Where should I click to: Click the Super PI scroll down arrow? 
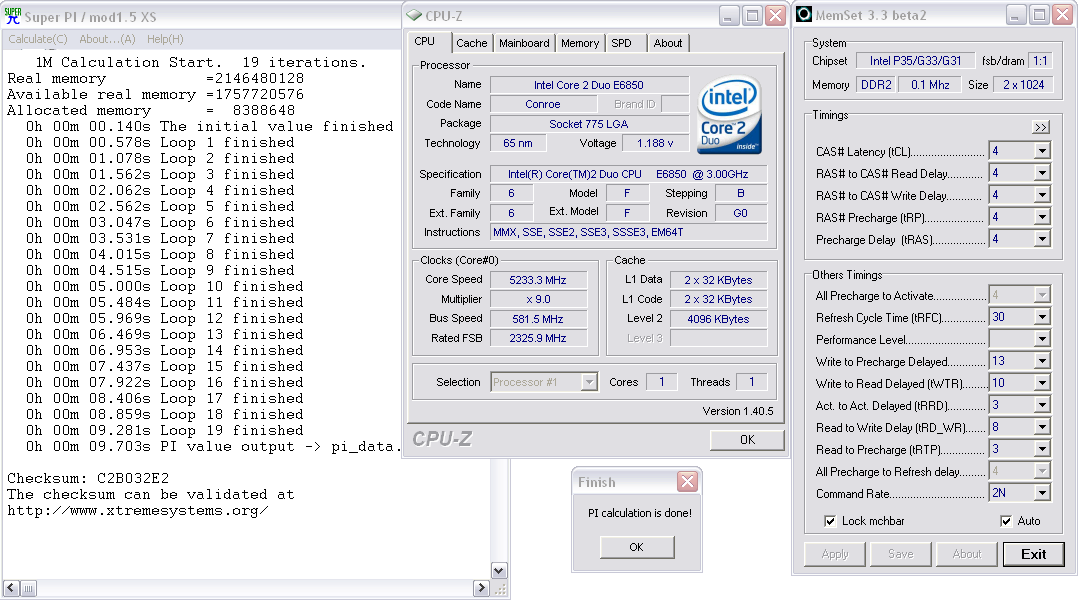pos(500,571)
